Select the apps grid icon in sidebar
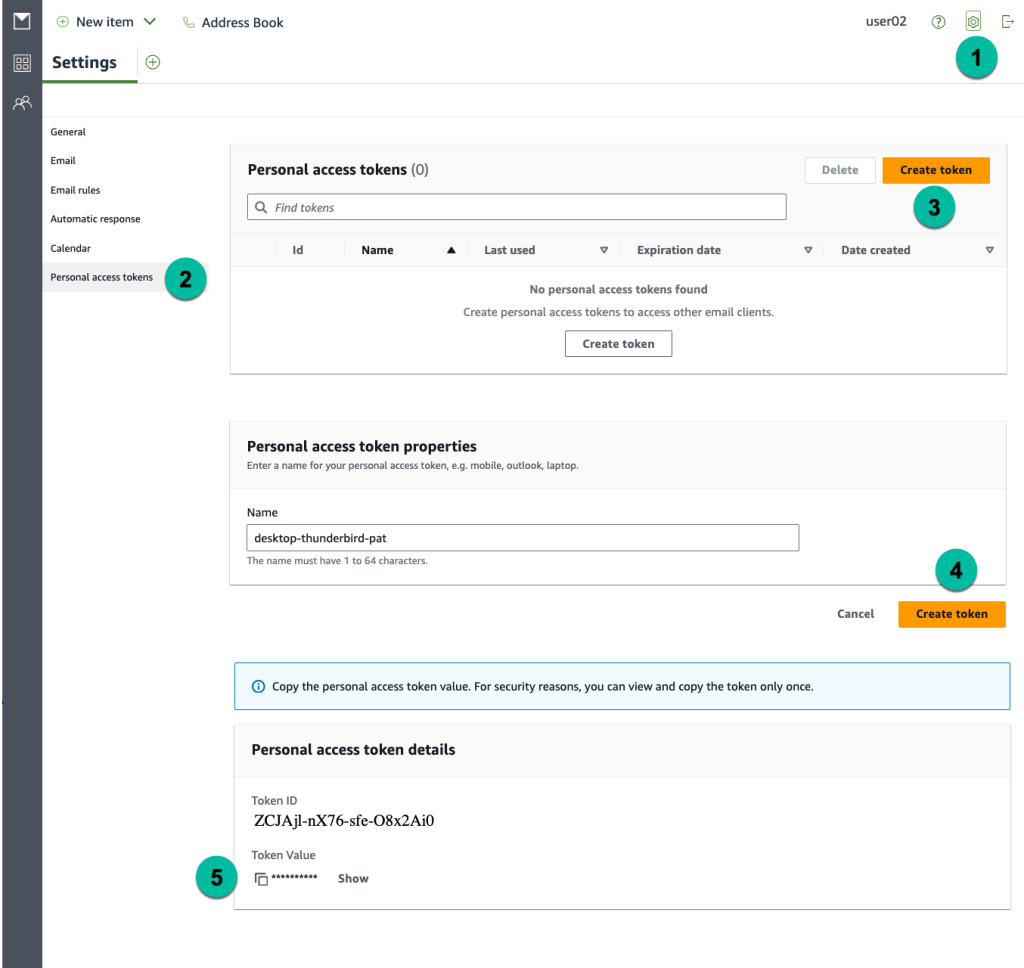Image resolution: width=1024 pixels, height=968 pixels. coord(21,62)
